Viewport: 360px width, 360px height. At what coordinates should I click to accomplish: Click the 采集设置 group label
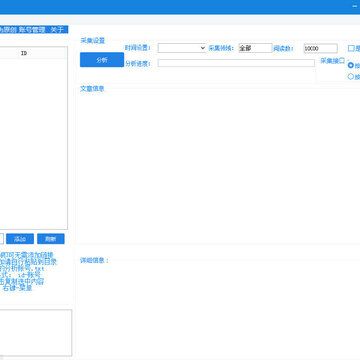click(x=92, y=40)
